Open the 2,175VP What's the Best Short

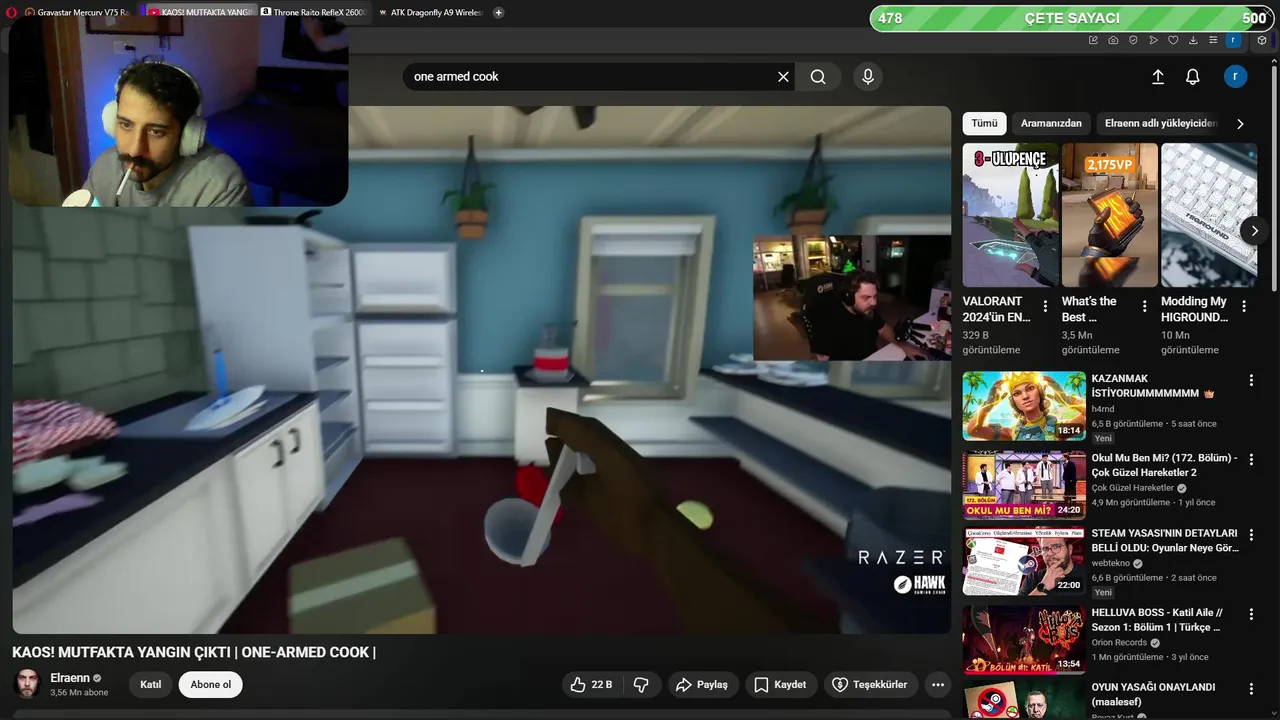[1110, 215]
